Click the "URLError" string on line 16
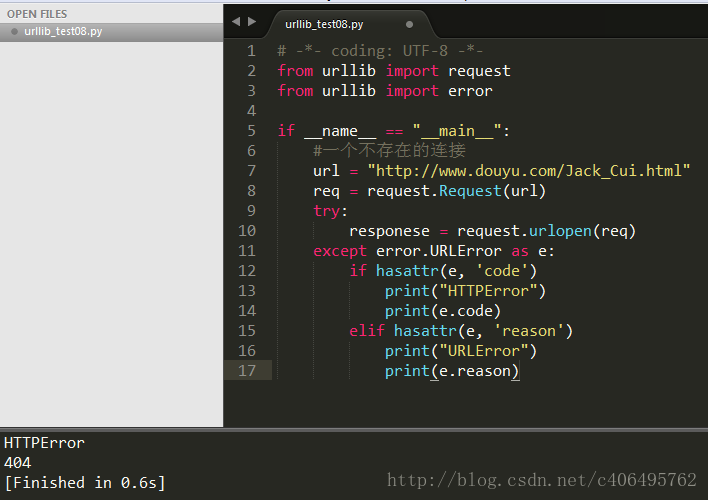The image size is (708, 500). pos(484,351)
